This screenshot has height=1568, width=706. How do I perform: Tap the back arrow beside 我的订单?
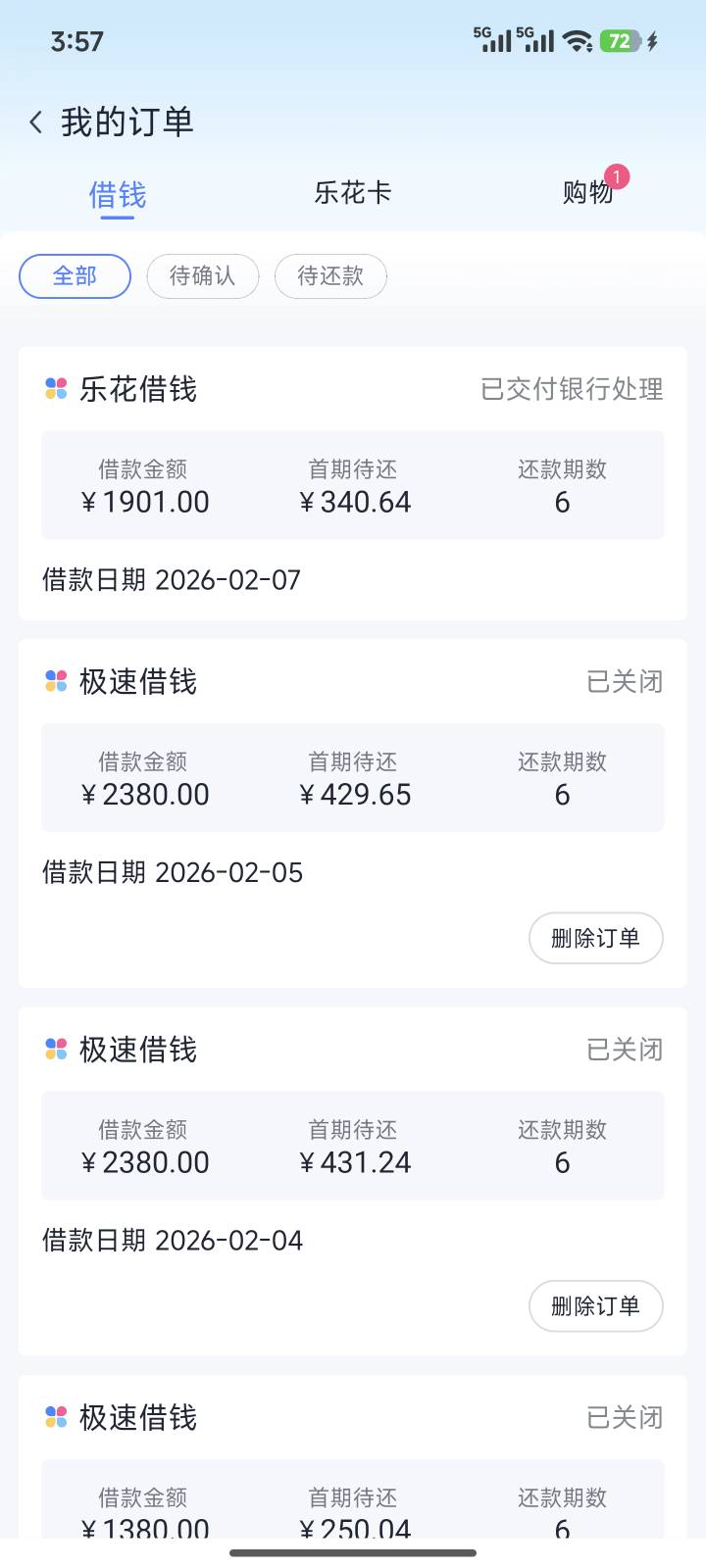tap(36, 122)
